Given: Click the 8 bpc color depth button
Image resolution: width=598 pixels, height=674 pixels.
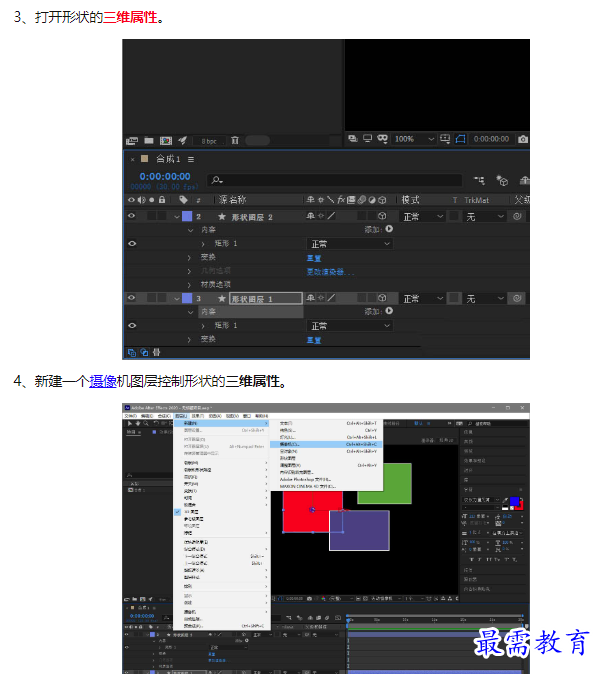Looking at the screenshot, I should (209, 141).
